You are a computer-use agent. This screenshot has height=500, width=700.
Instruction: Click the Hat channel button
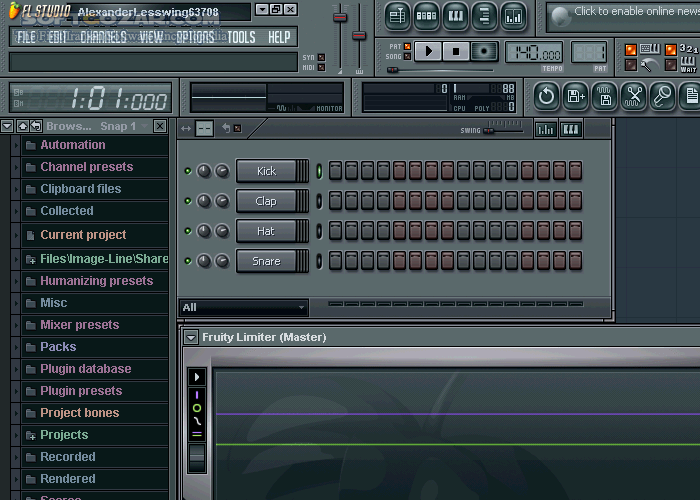267,231
